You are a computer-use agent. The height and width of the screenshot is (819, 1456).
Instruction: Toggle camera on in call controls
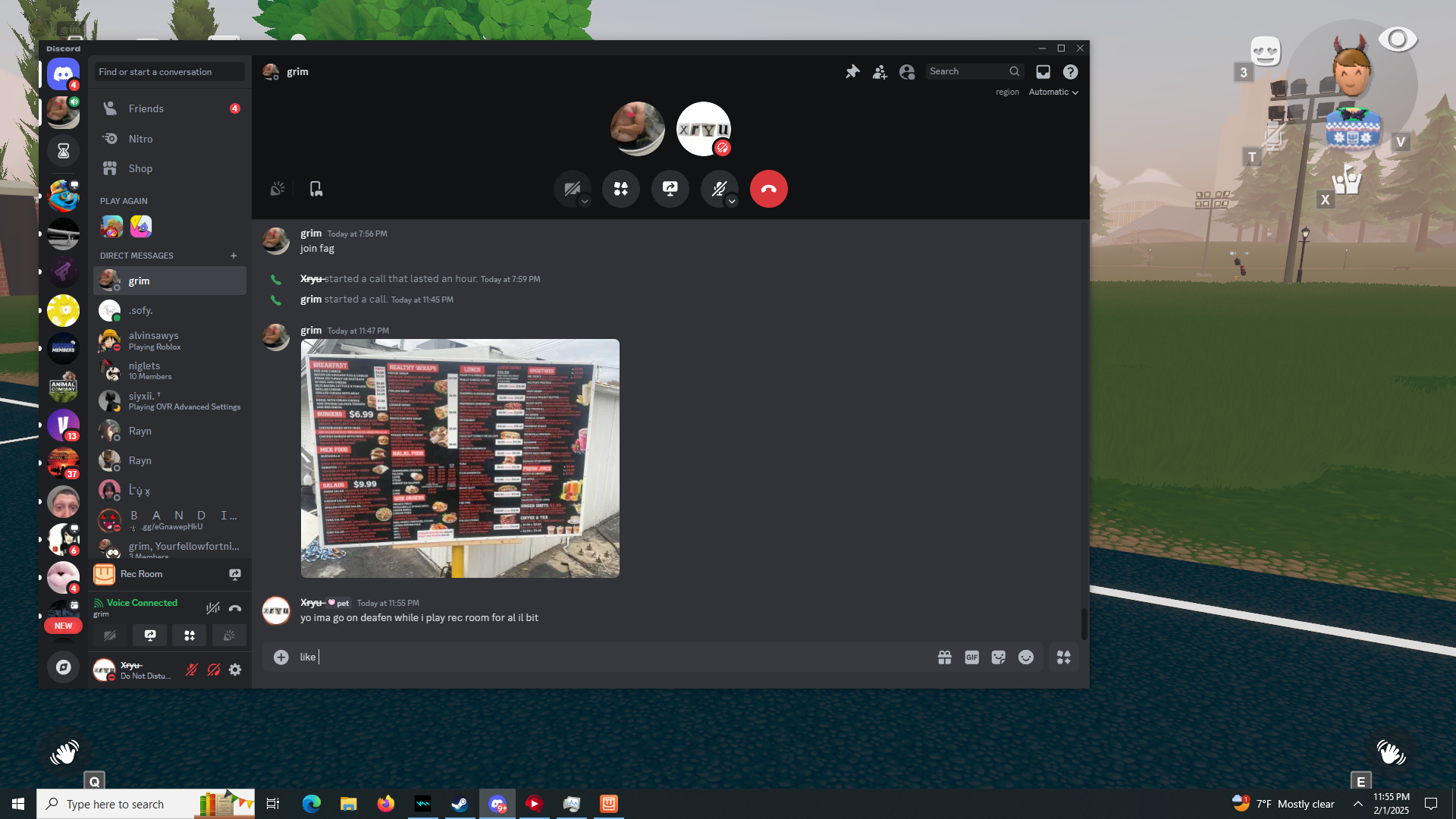[x=571, y=189]
